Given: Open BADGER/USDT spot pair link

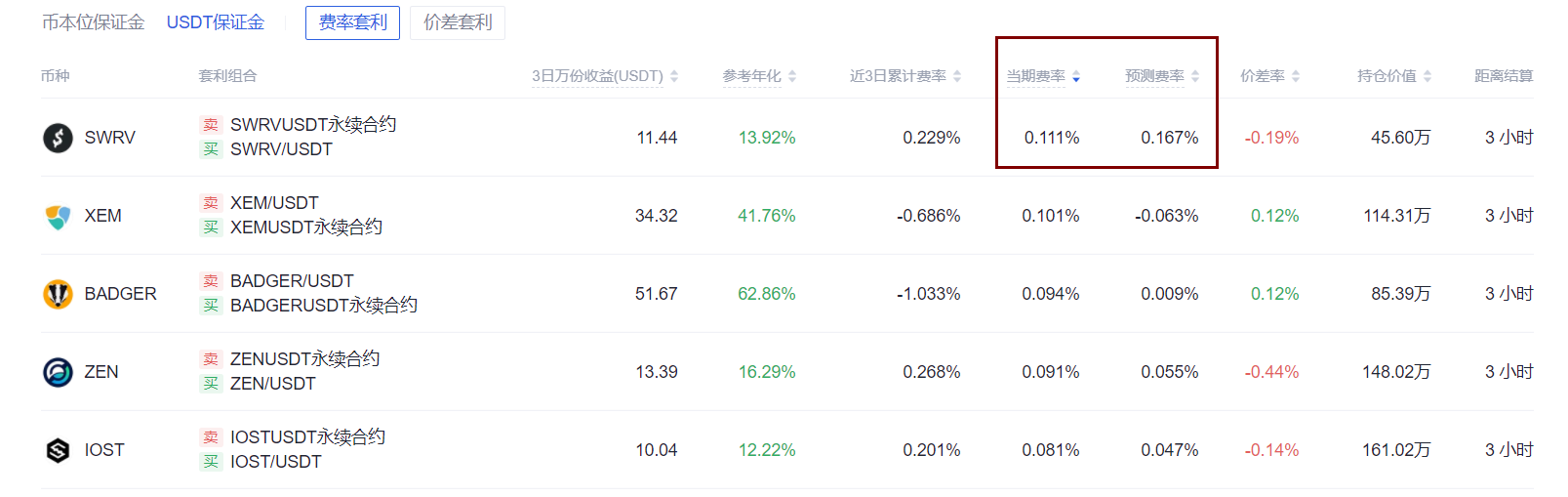Looking at the screenshot, I should tap(292, 281).
